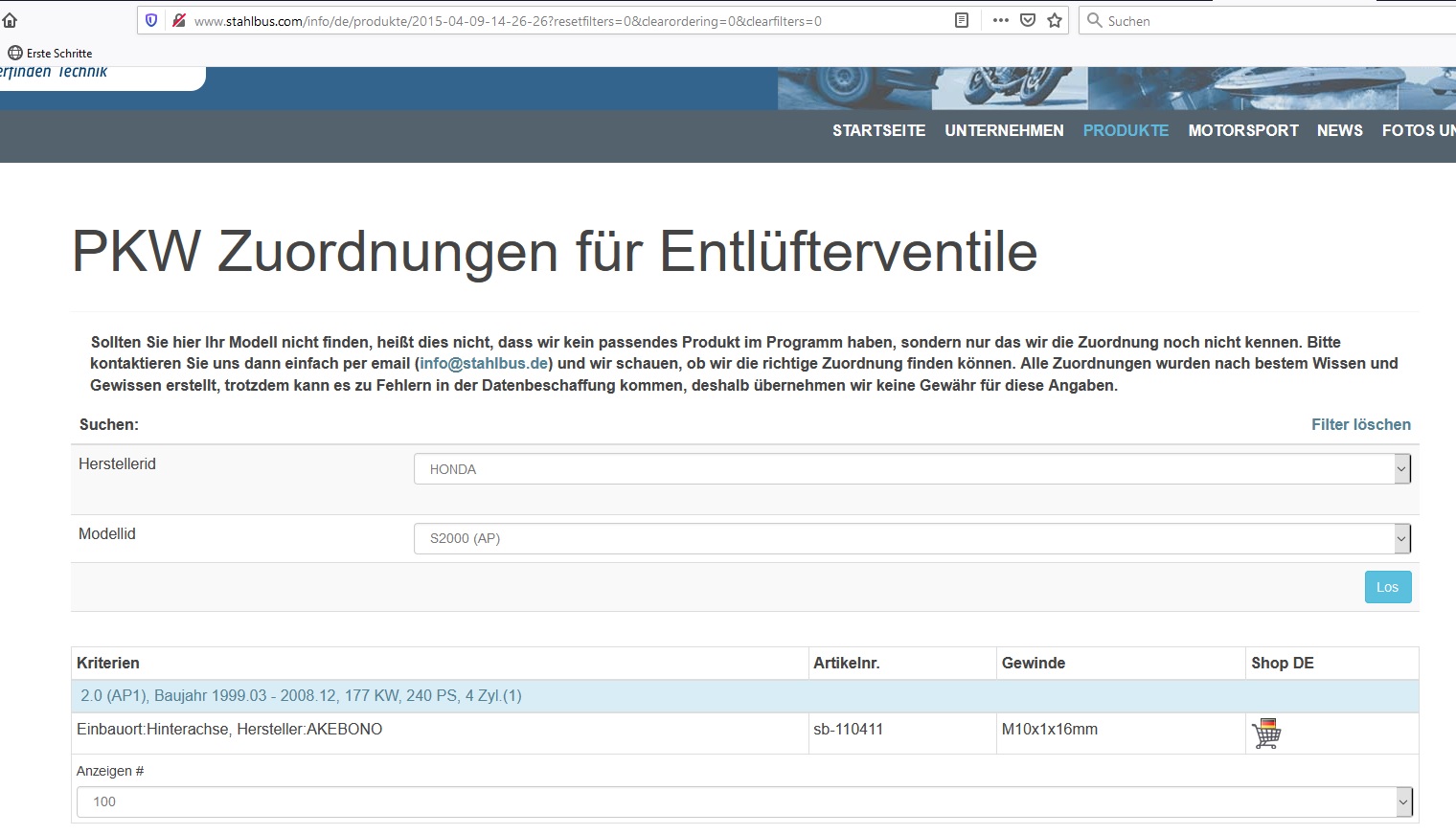Save page to Pocket icon
1456x835 pixels.
[x=1027, y=20]
